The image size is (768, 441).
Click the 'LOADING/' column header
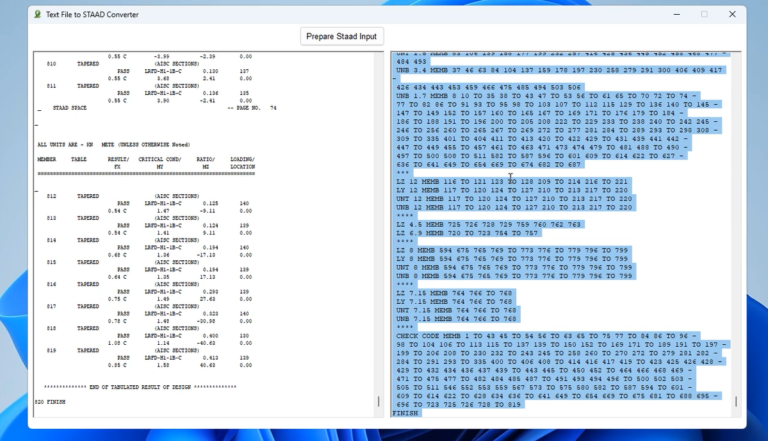coord(242,159)
